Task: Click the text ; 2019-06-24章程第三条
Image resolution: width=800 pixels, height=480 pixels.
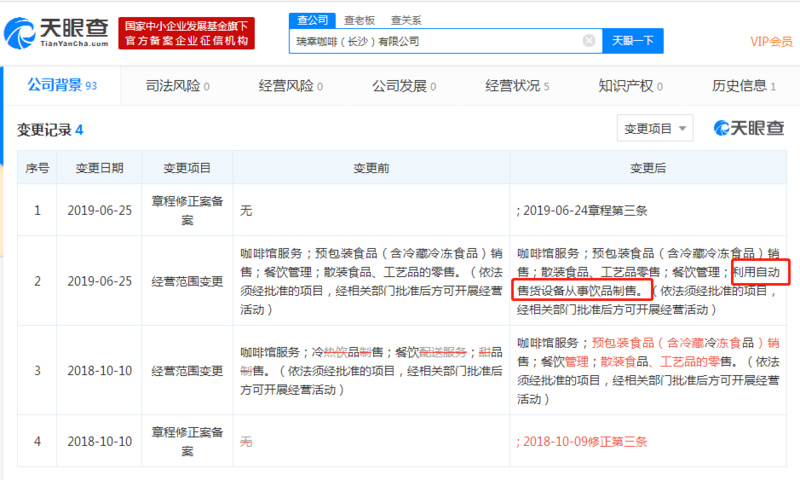Action: [x=582, y=210]
